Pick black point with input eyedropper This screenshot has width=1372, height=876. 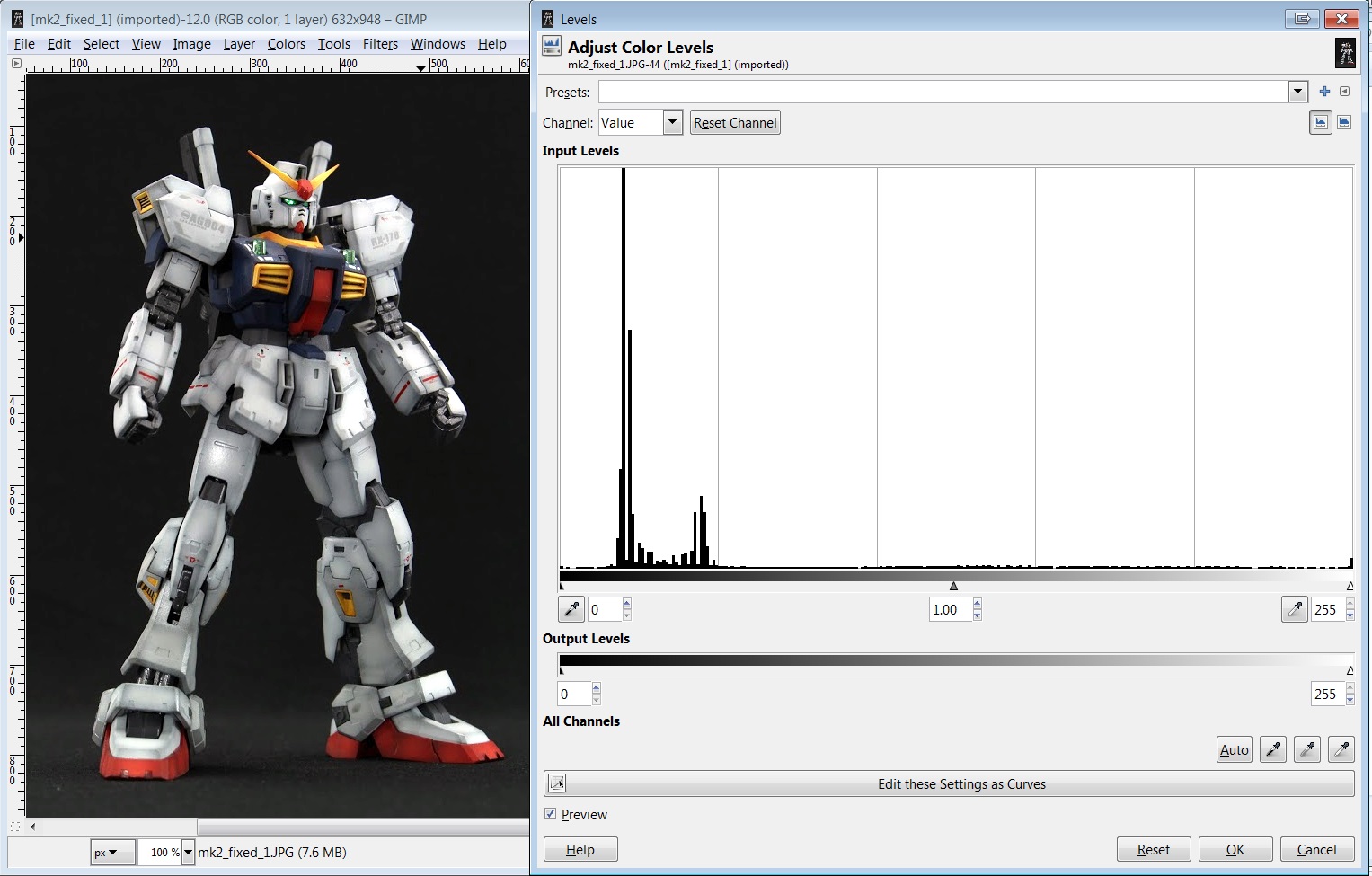click(571, 609)
